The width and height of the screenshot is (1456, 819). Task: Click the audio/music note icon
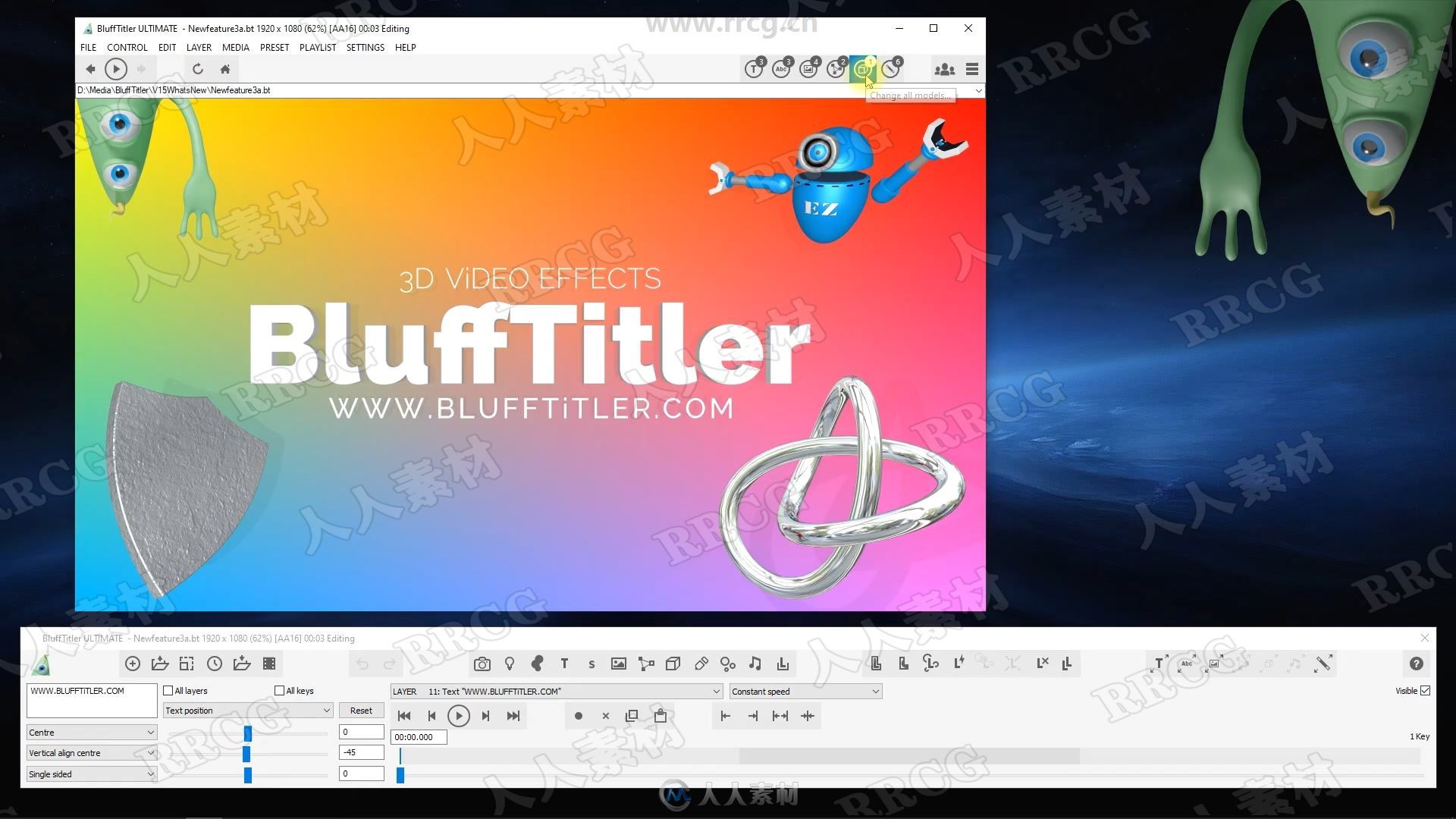click(755, 664)
